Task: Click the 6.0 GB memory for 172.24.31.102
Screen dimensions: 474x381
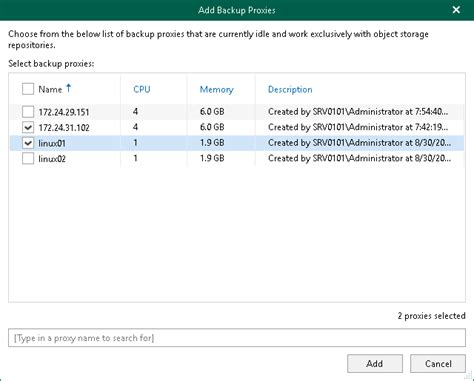Action: (x=212, y=127)
